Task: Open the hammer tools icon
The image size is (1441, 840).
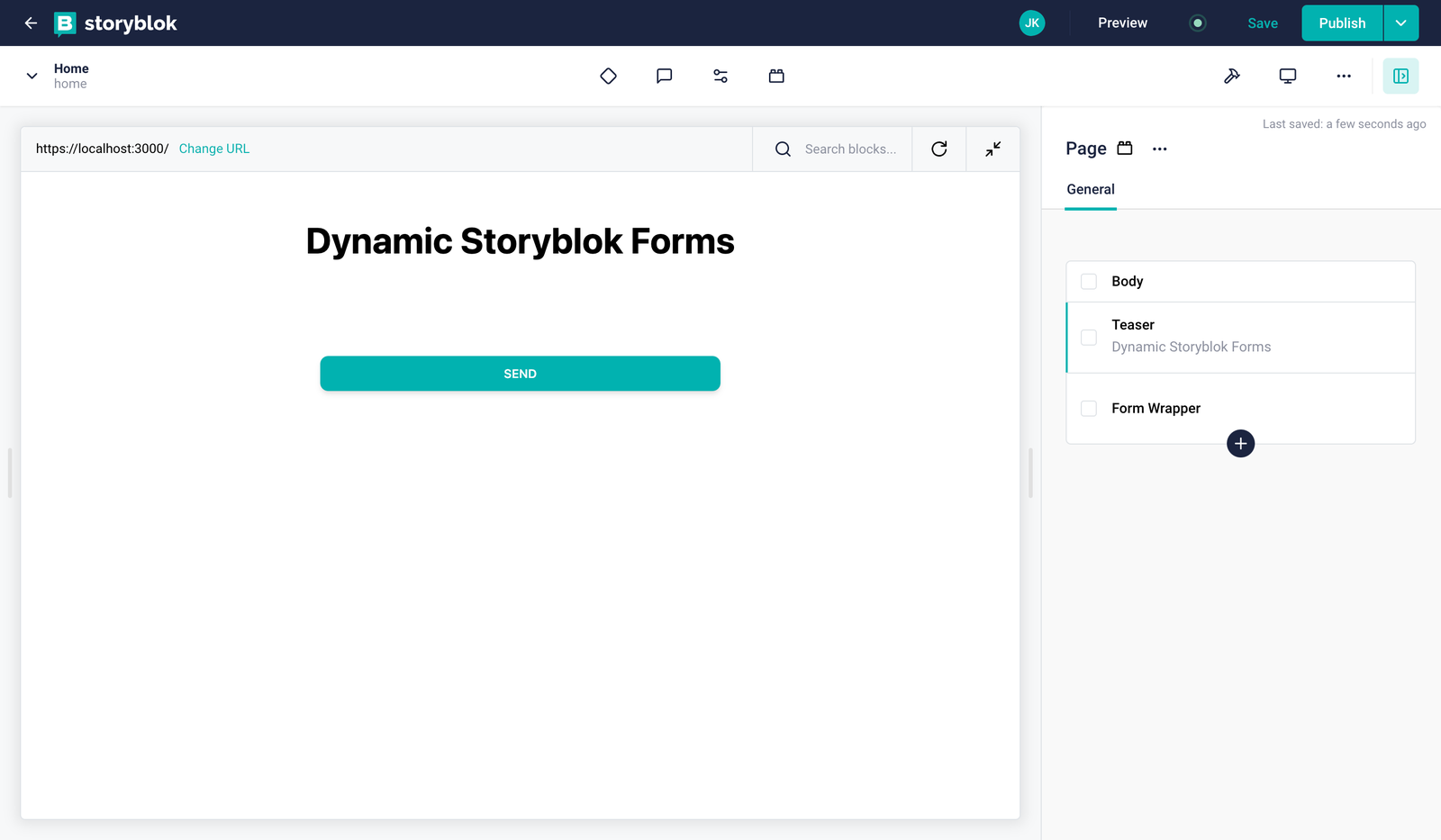Action: [x=1232, y=77]
